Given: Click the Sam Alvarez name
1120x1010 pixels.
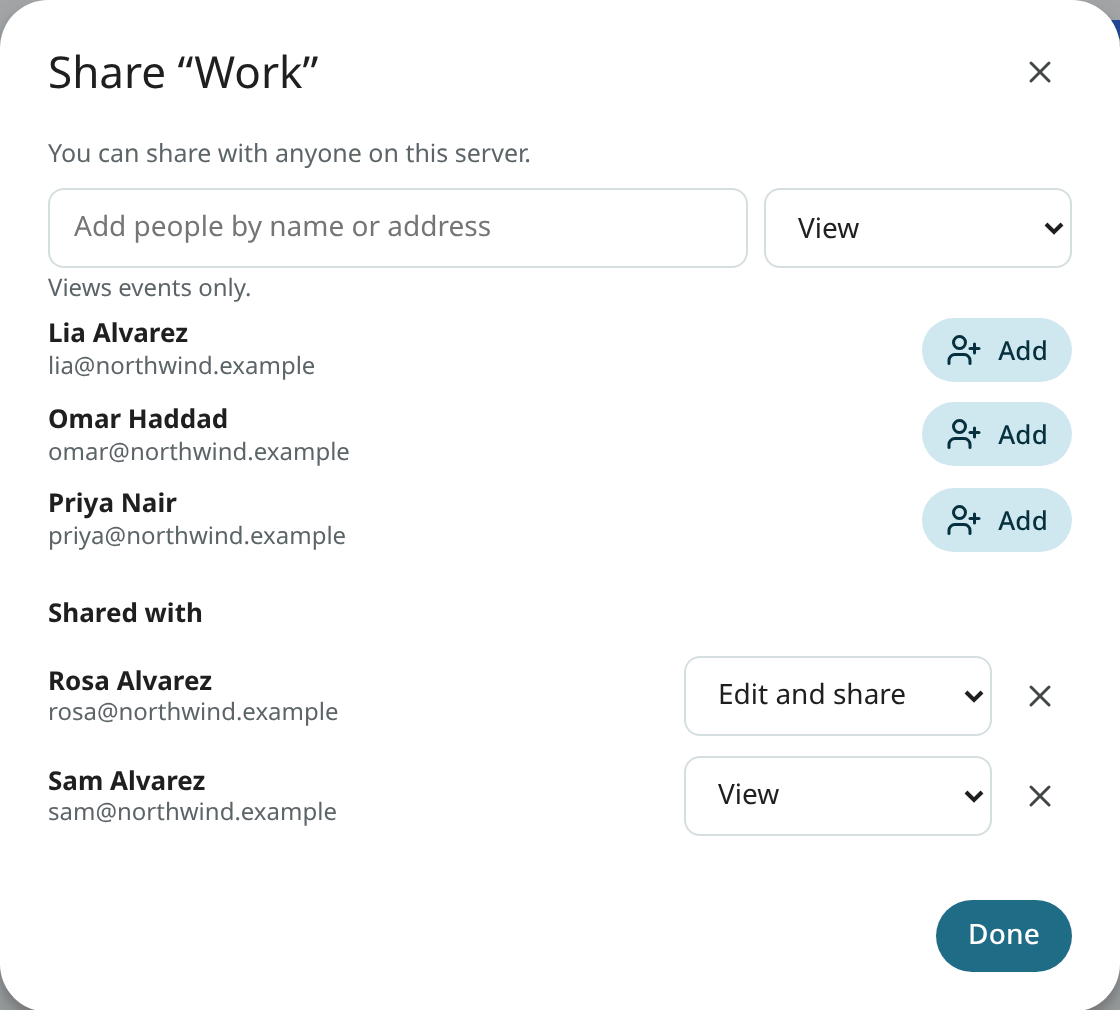Looking at the screenshot, I should (x=126, y=781).
